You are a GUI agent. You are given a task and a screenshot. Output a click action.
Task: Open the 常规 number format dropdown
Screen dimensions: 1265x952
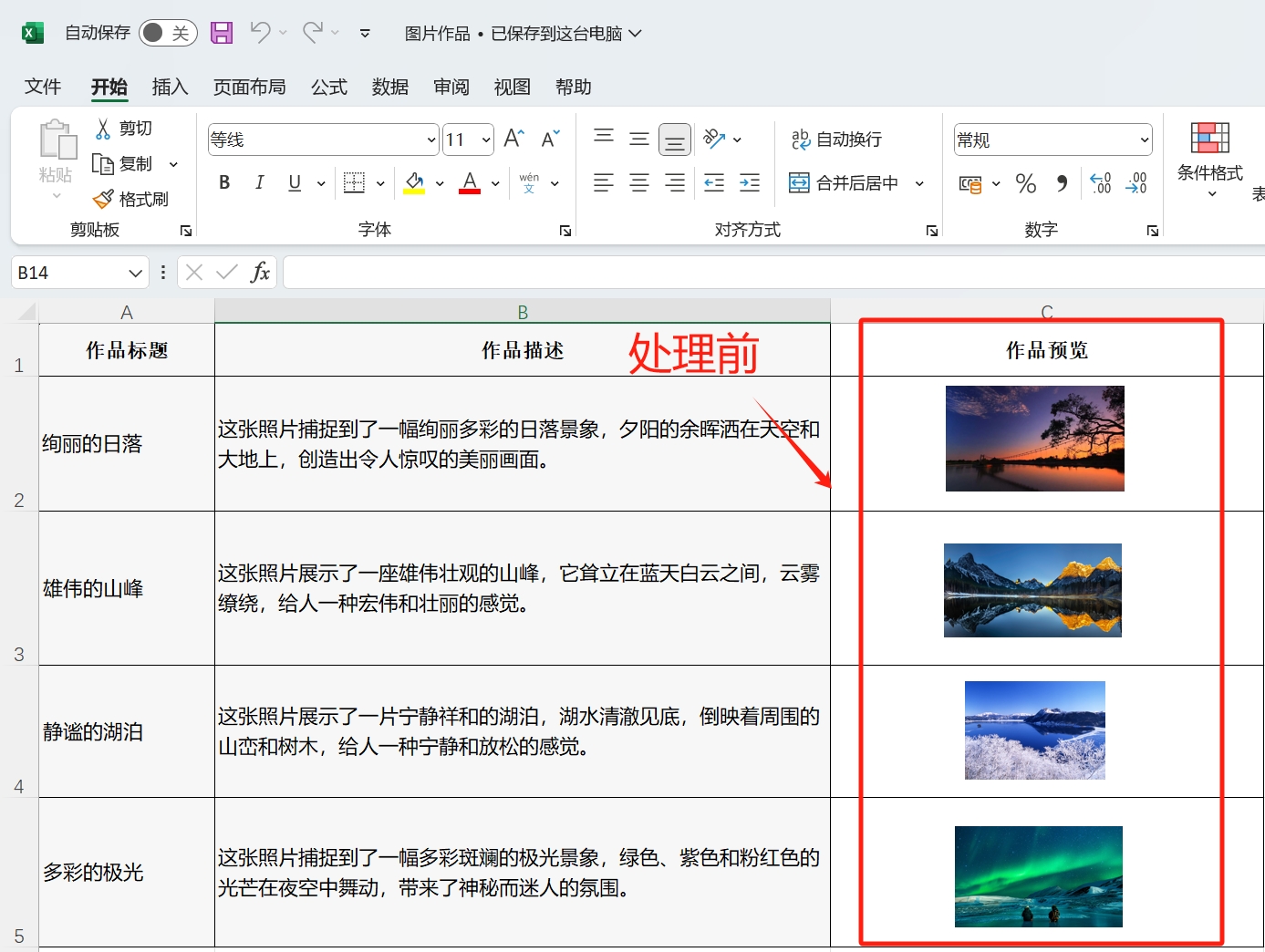coord(1145,139)
